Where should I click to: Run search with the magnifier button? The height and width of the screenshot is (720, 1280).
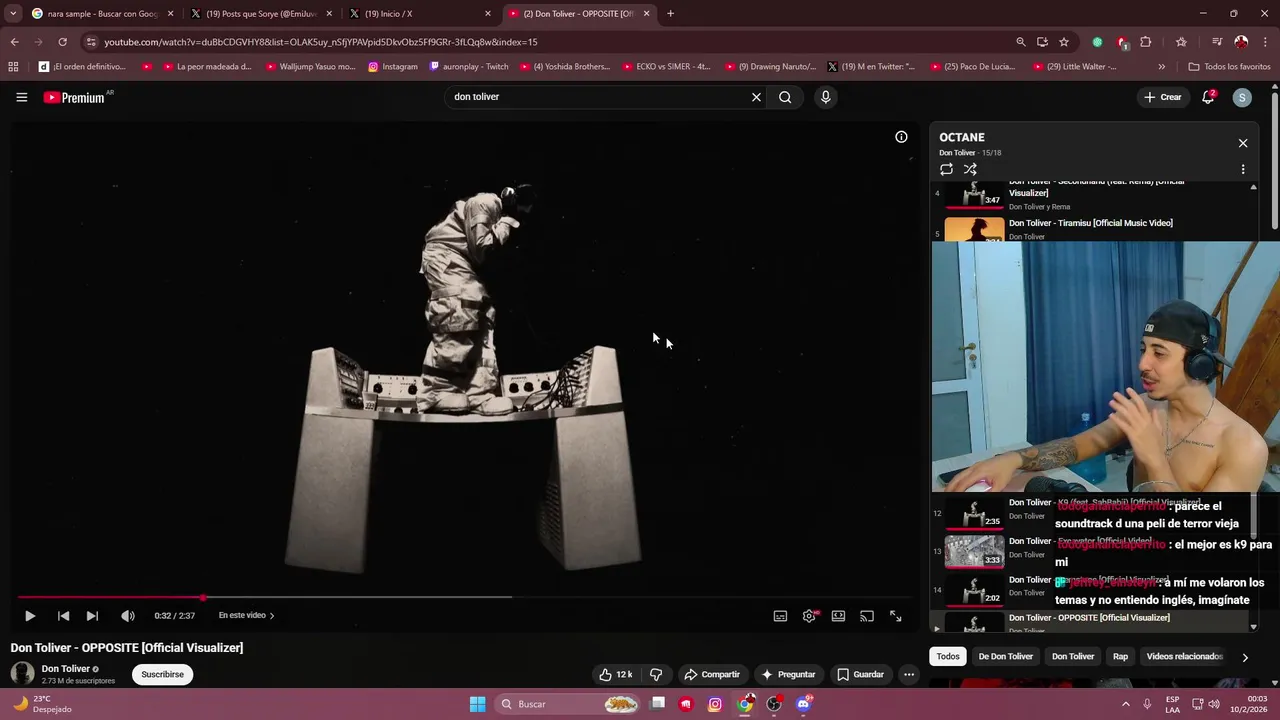click(785, 97)
